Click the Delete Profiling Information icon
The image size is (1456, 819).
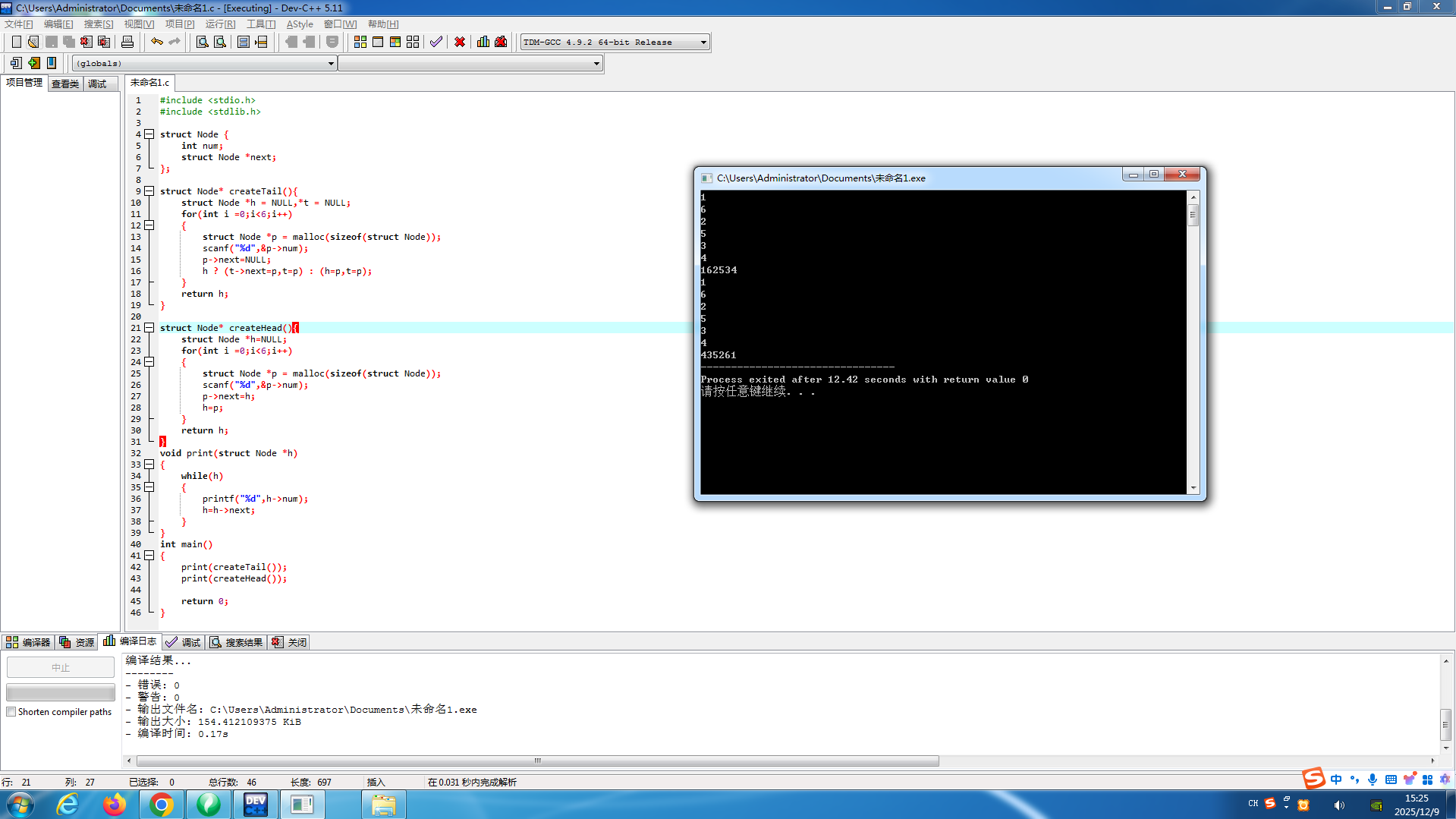(501, 42)
